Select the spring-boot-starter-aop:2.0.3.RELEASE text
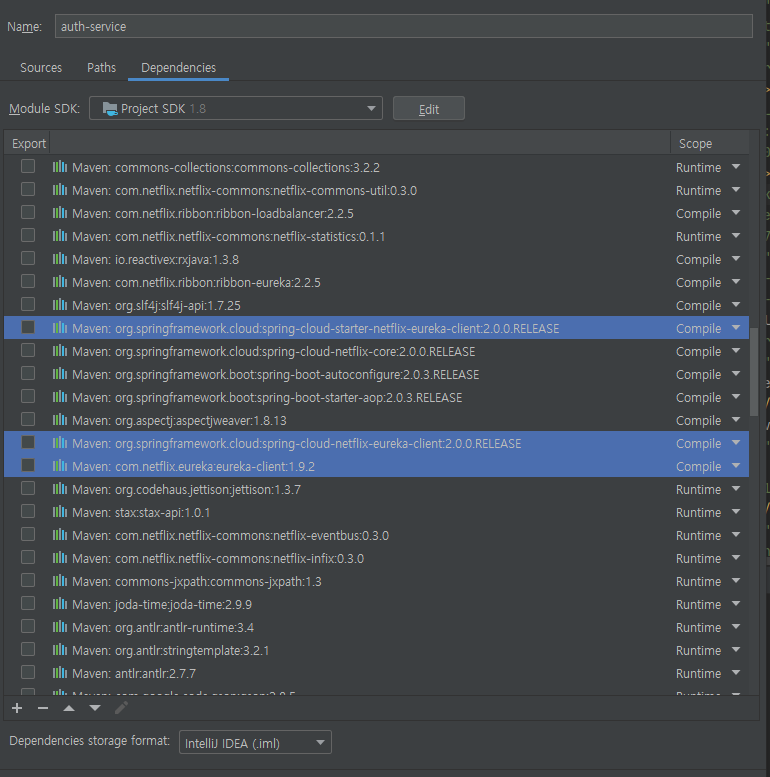 pos(267,398)
